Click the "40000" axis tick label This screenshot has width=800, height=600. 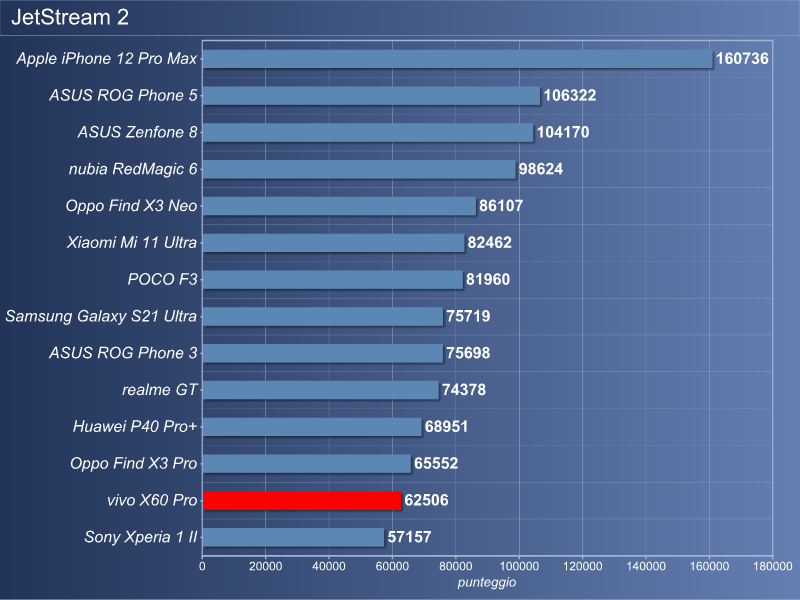[329, 566]
